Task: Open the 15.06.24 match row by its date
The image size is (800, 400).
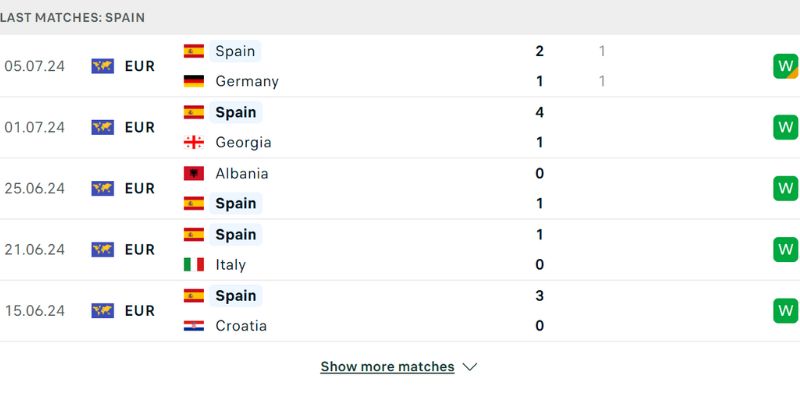Action: 34,311
